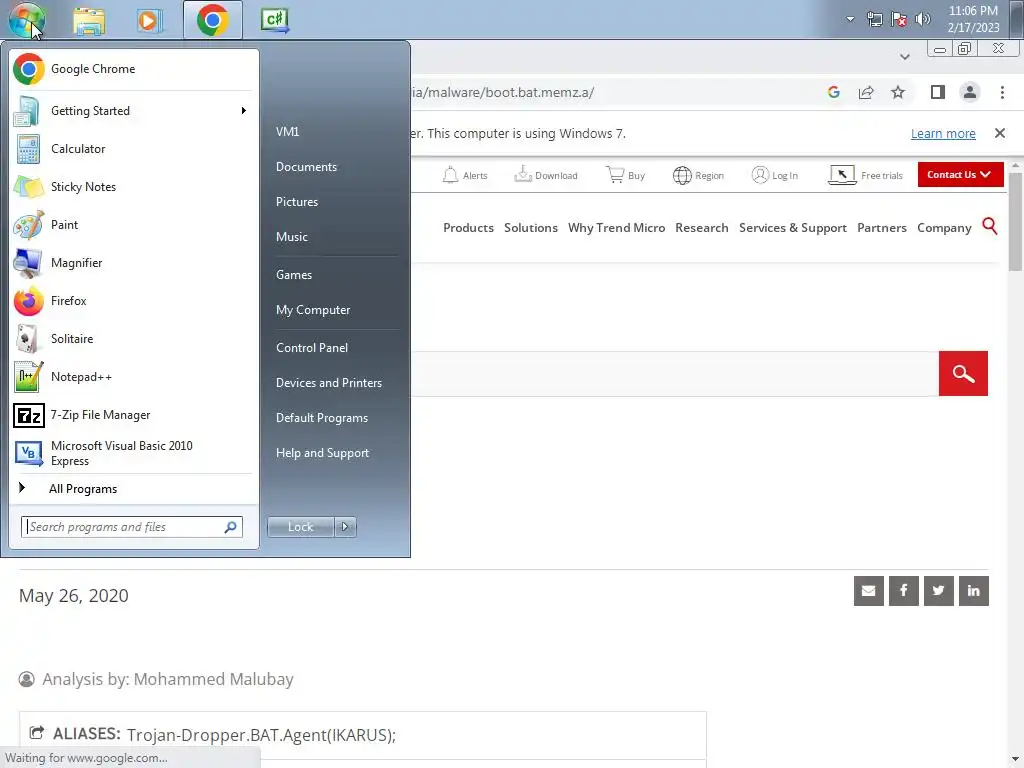Screen dimensions: 1024x768
Task: Click Search programs and files field
Action: pyautogui.click(x=132, y=527)
